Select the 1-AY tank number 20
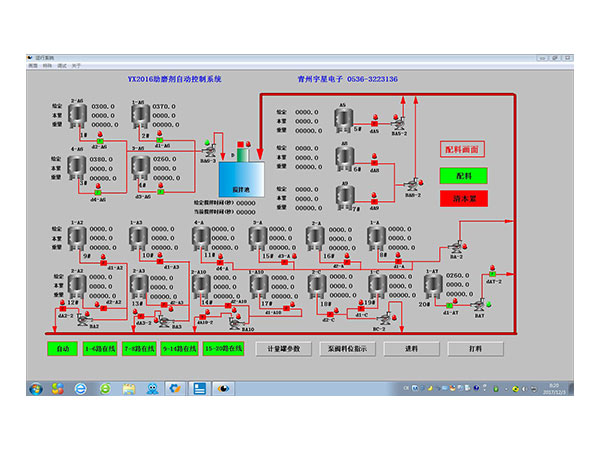The width and height of the screenshot is (600, 450). pos(432,285)
